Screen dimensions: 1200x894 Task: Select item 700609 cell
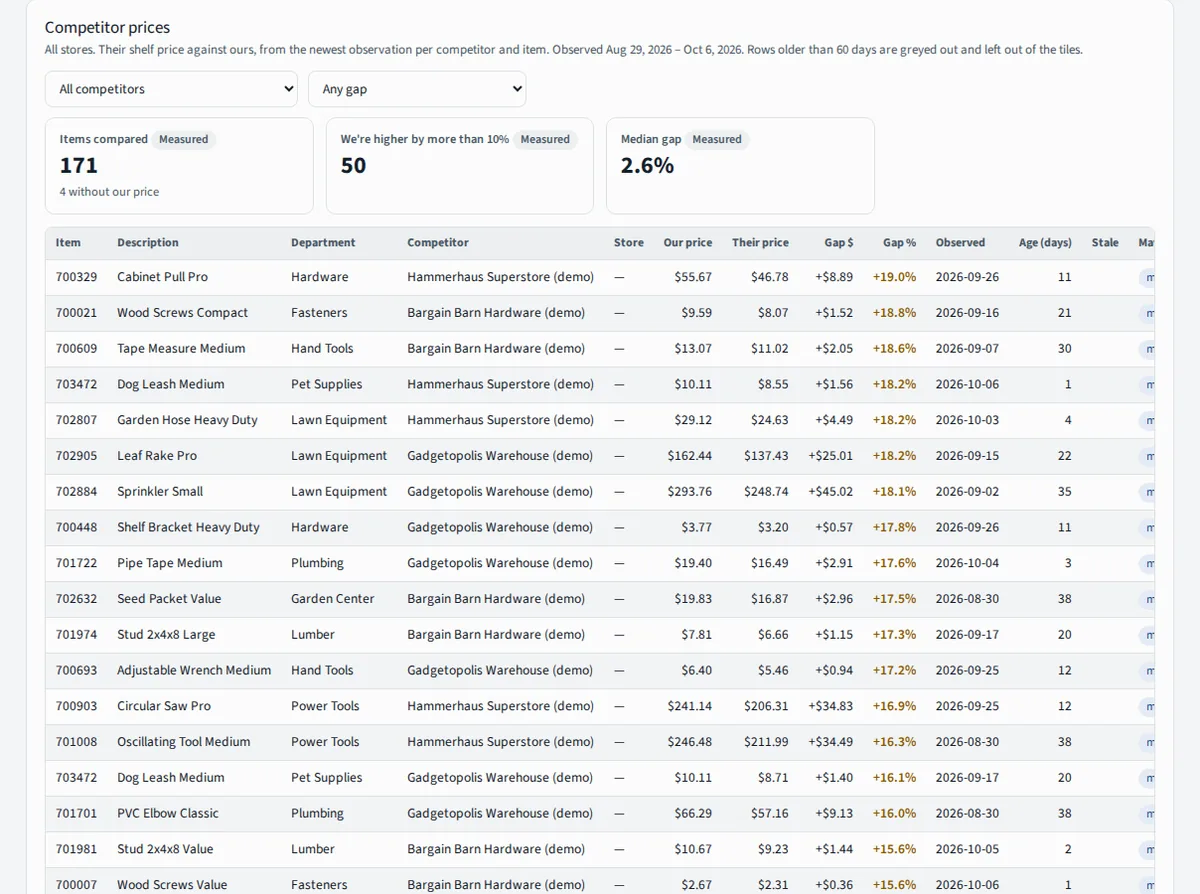[77, 349]
